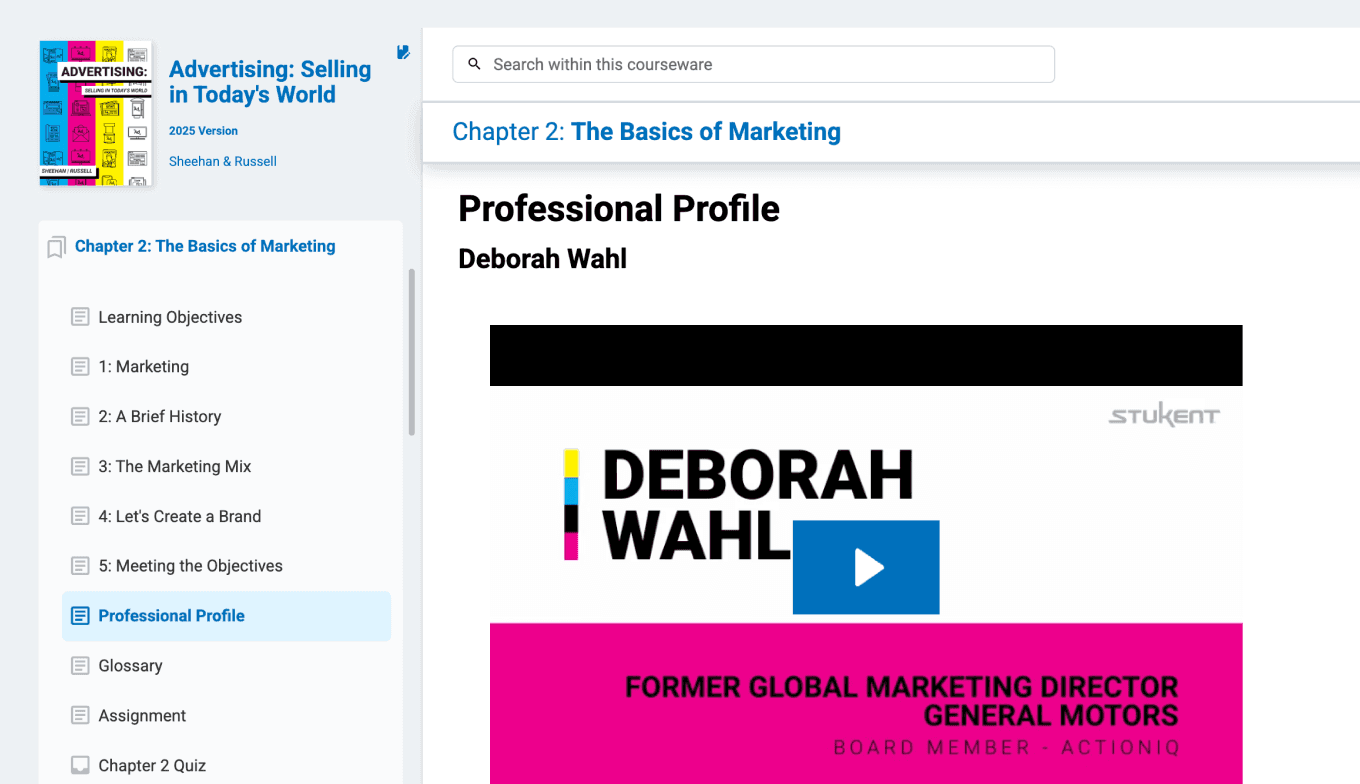The image size is (1360, 784).
Task: Click the page icon beside Professional Profile
Action: tap(80, 616)
